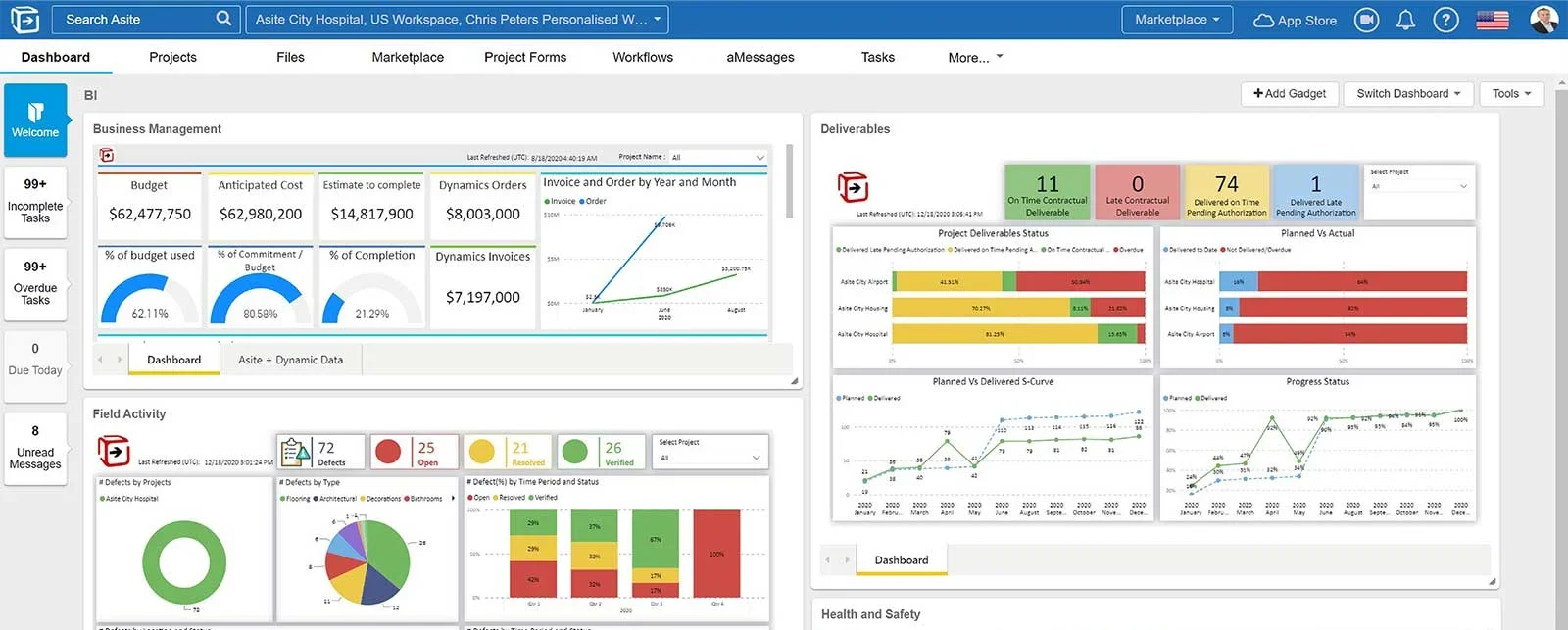
Task: Click the On Time Contractual Deliverable card
Action: click(1048, 192)
